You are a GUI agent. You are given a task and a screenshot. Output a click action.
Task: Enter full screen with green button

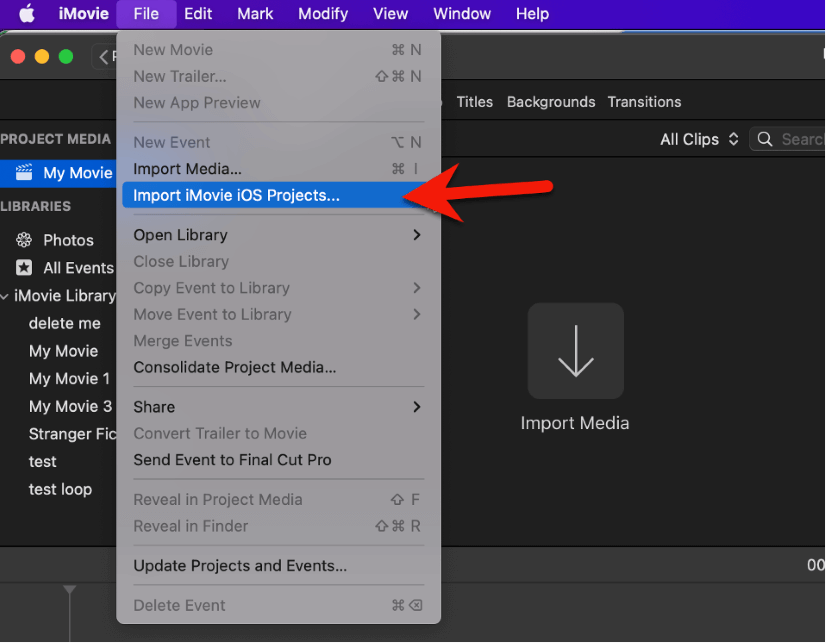pyautogui.click(x=66, y=56)
